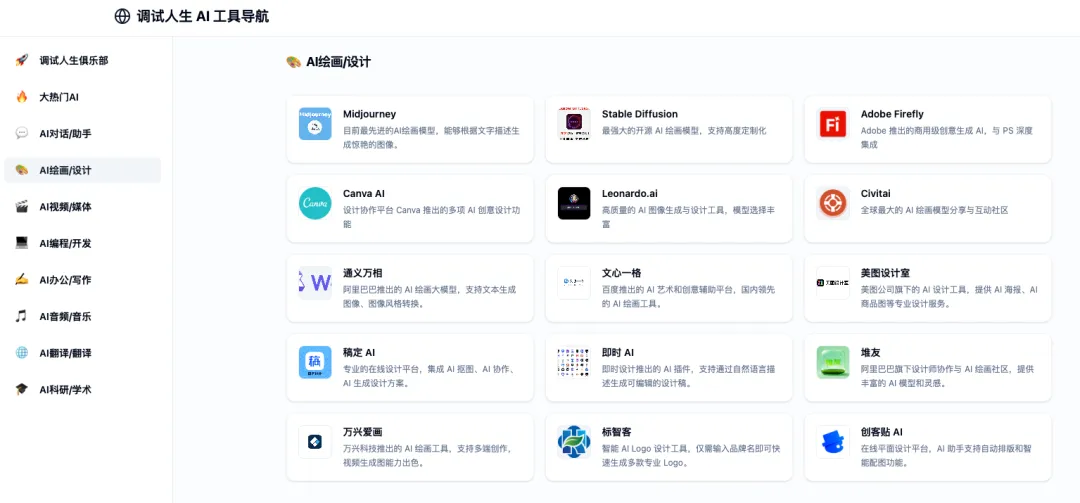
Task: Click the 万兴爱画 logo icon
Action: tap(315, 442)
